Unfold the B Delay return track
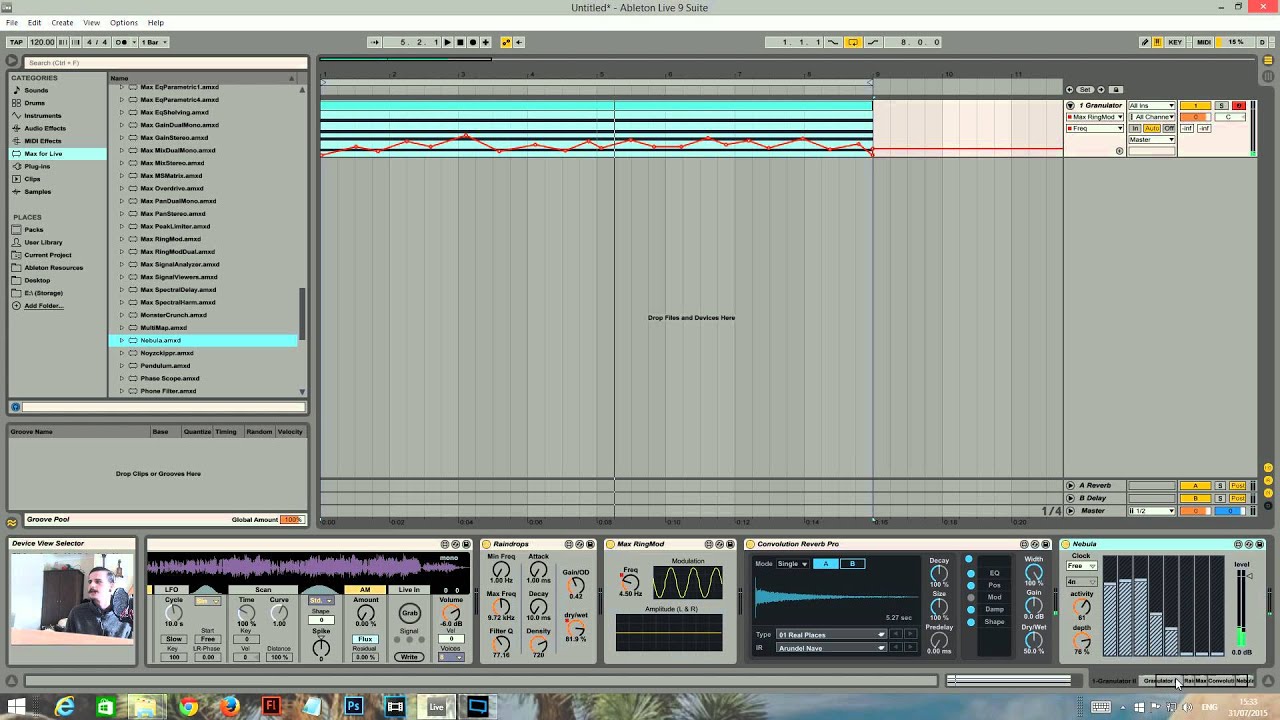1280x720 pixels. [x=1070, y=498]
